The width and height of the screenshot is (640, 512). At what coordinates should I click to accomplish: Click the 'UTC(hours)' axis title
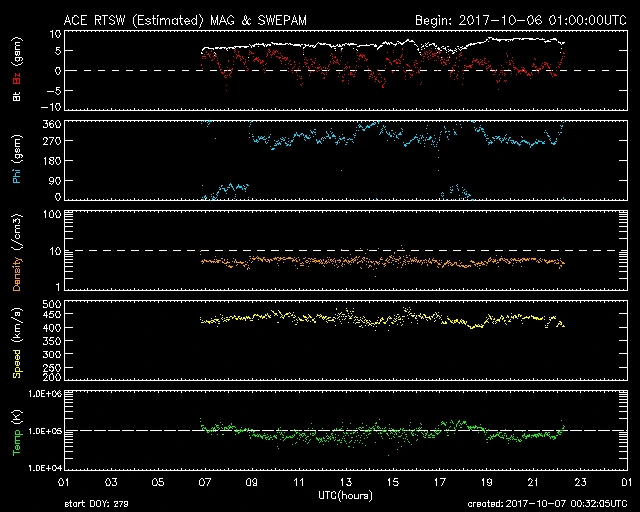point(345,496)
